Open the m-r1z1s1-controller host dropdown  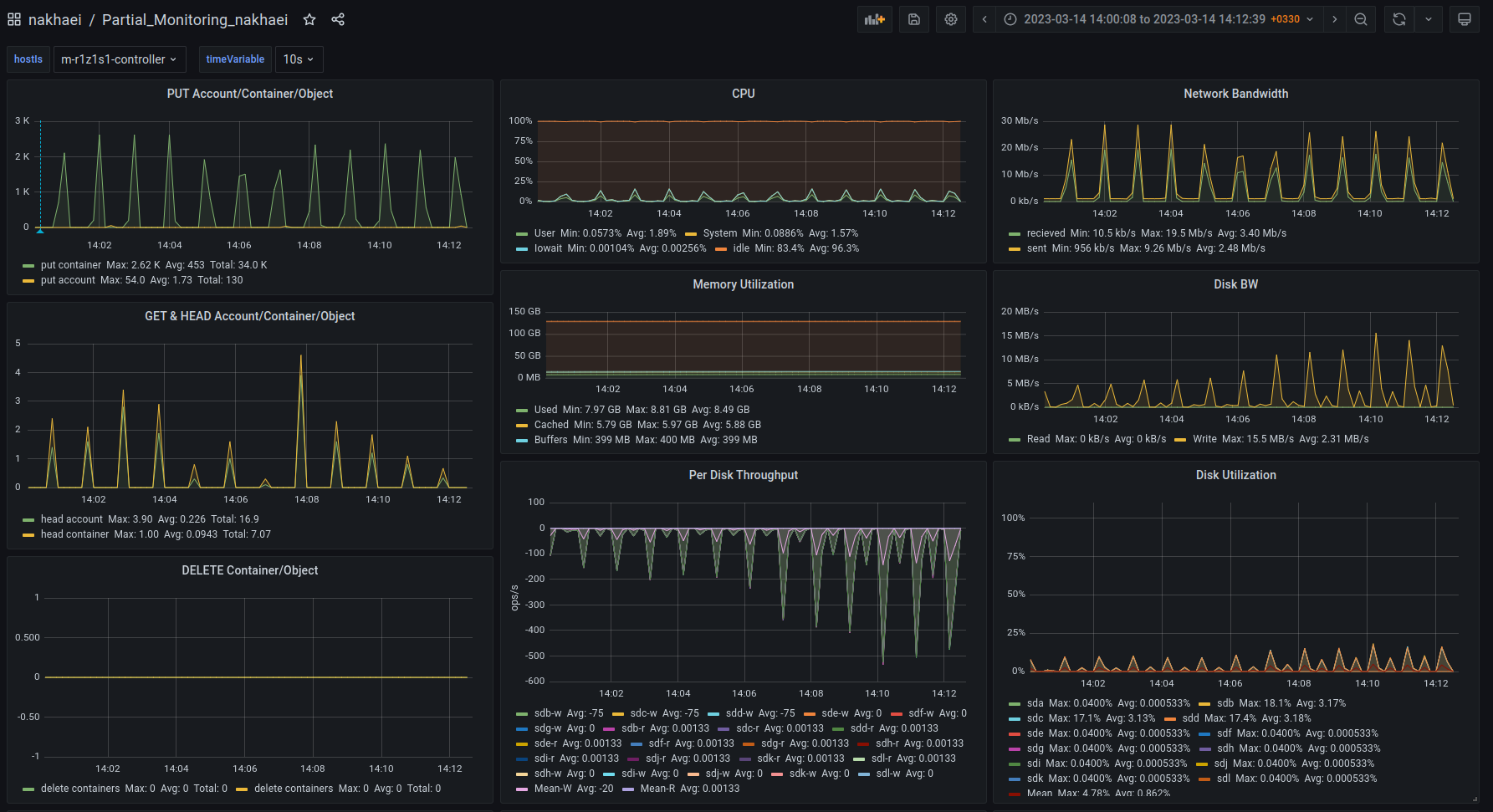tap(119, 59)
